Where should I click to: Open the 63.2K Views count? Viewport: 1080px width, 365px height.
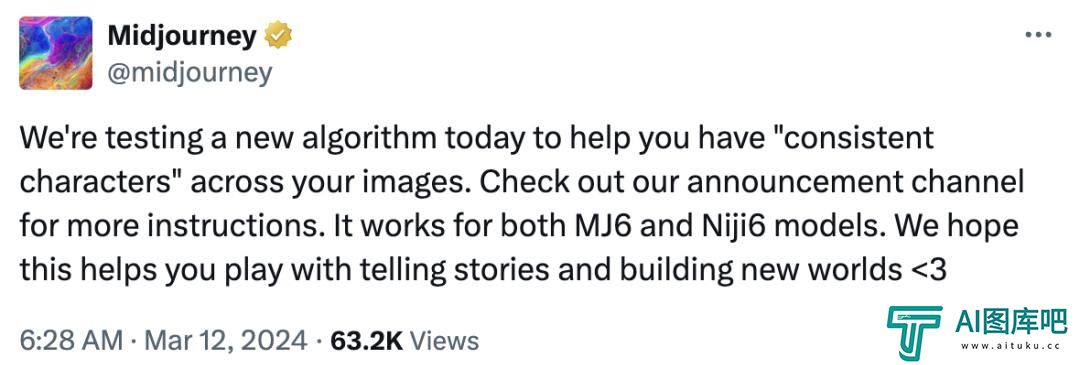coord(404,340)
